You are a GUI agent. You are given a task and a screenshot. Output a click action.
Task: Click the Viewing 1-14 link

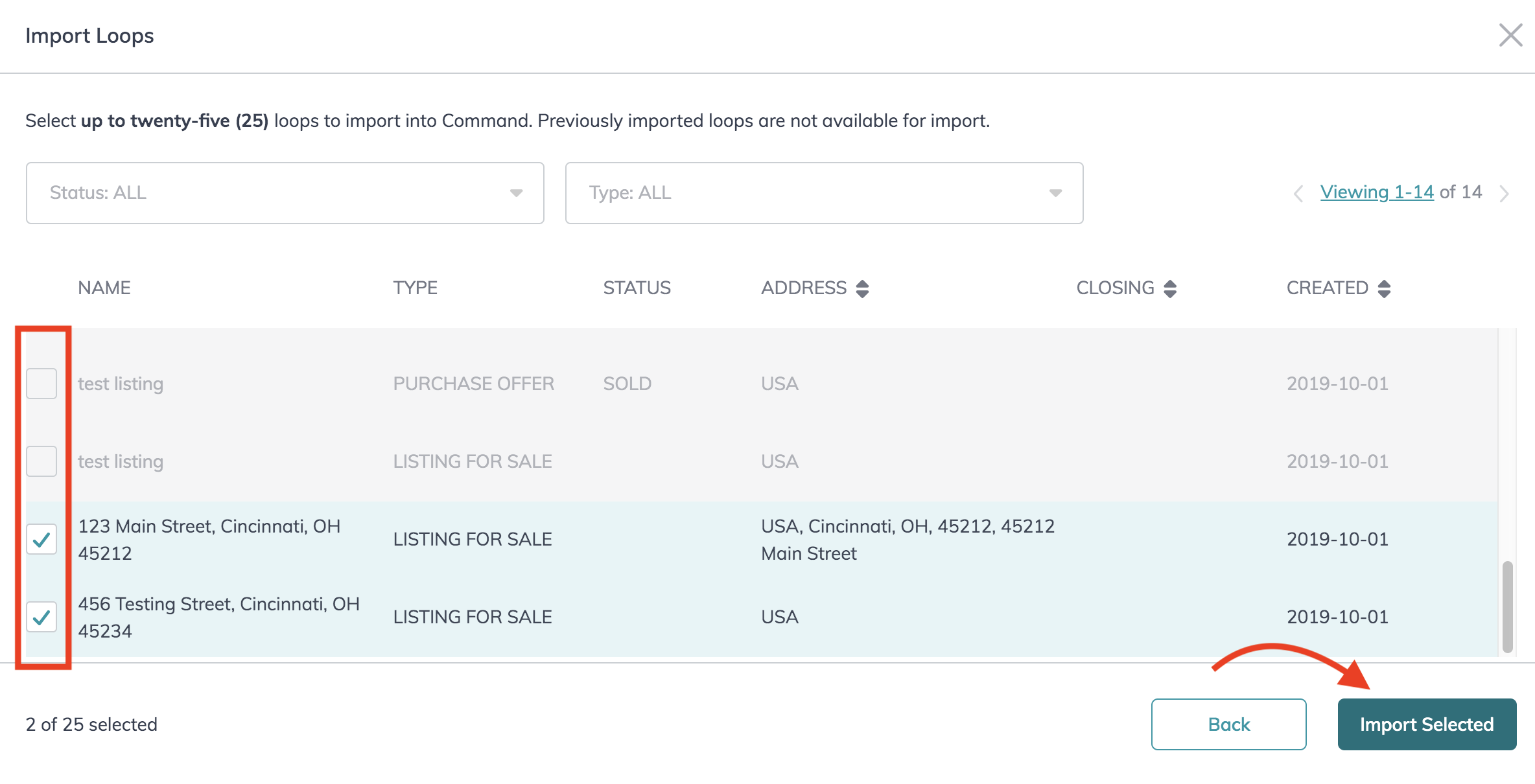[x=1377, y=191]
